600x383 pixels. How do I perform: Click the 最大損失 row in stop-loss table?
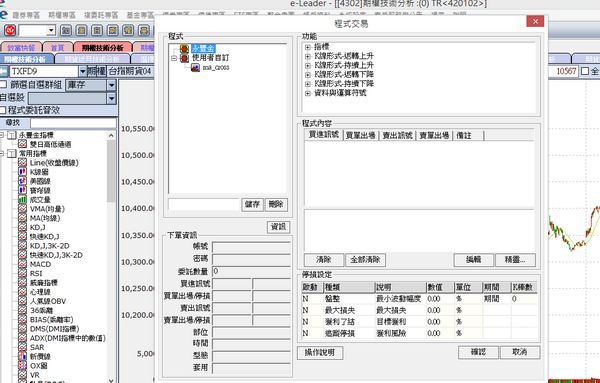pos(420,310)
